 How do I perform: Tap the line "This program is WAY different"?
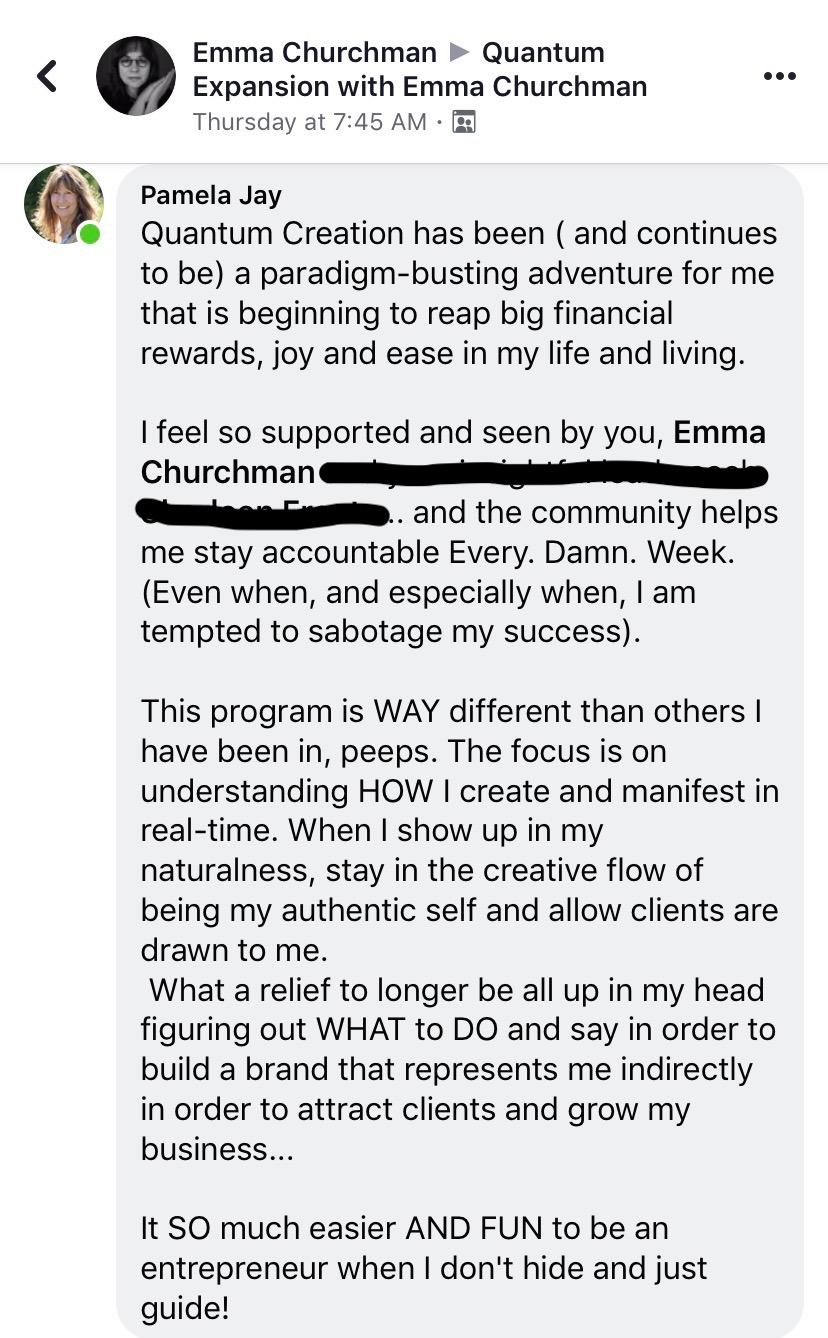pyautogui.click(x=450, y=711)
